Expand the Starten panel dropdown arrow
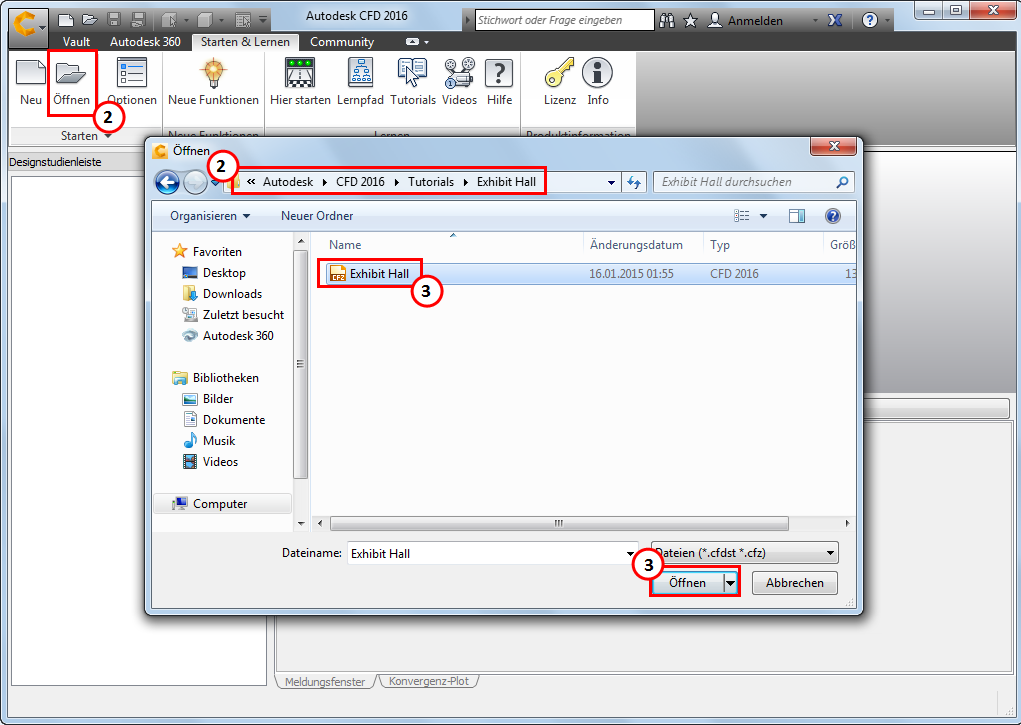Viewport: 1021px width, 725px height. click(108, 135)
